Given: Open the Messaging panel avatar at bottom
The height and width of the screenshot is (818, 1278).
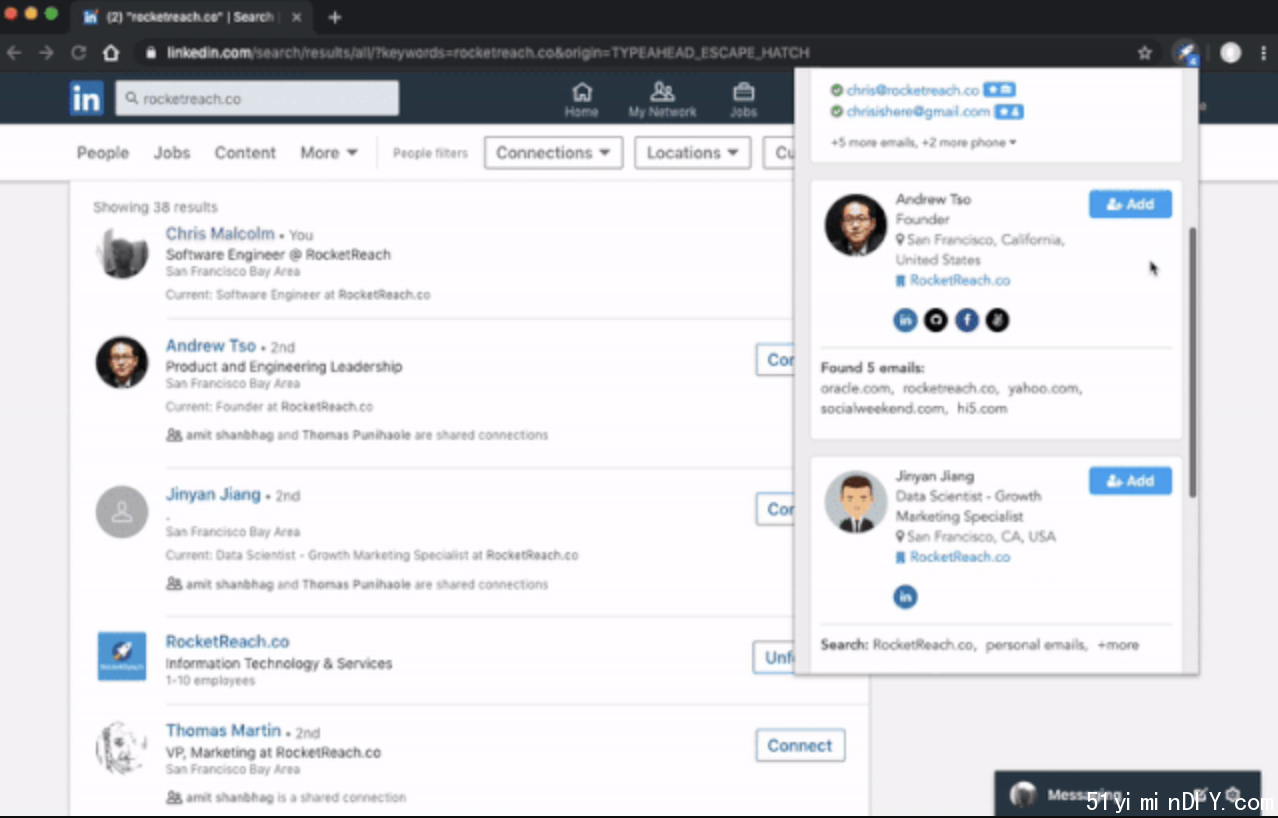Looking at the screenshot, I should [1023, 796].
